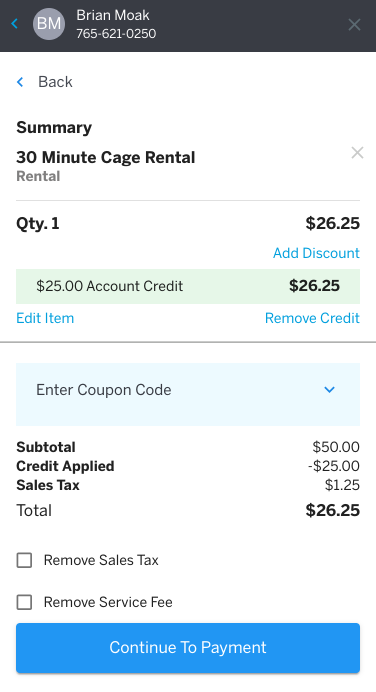Tick the Remove Sales Tax checkbox
Viewport: 376px width, 692px height.
(24, 560)
